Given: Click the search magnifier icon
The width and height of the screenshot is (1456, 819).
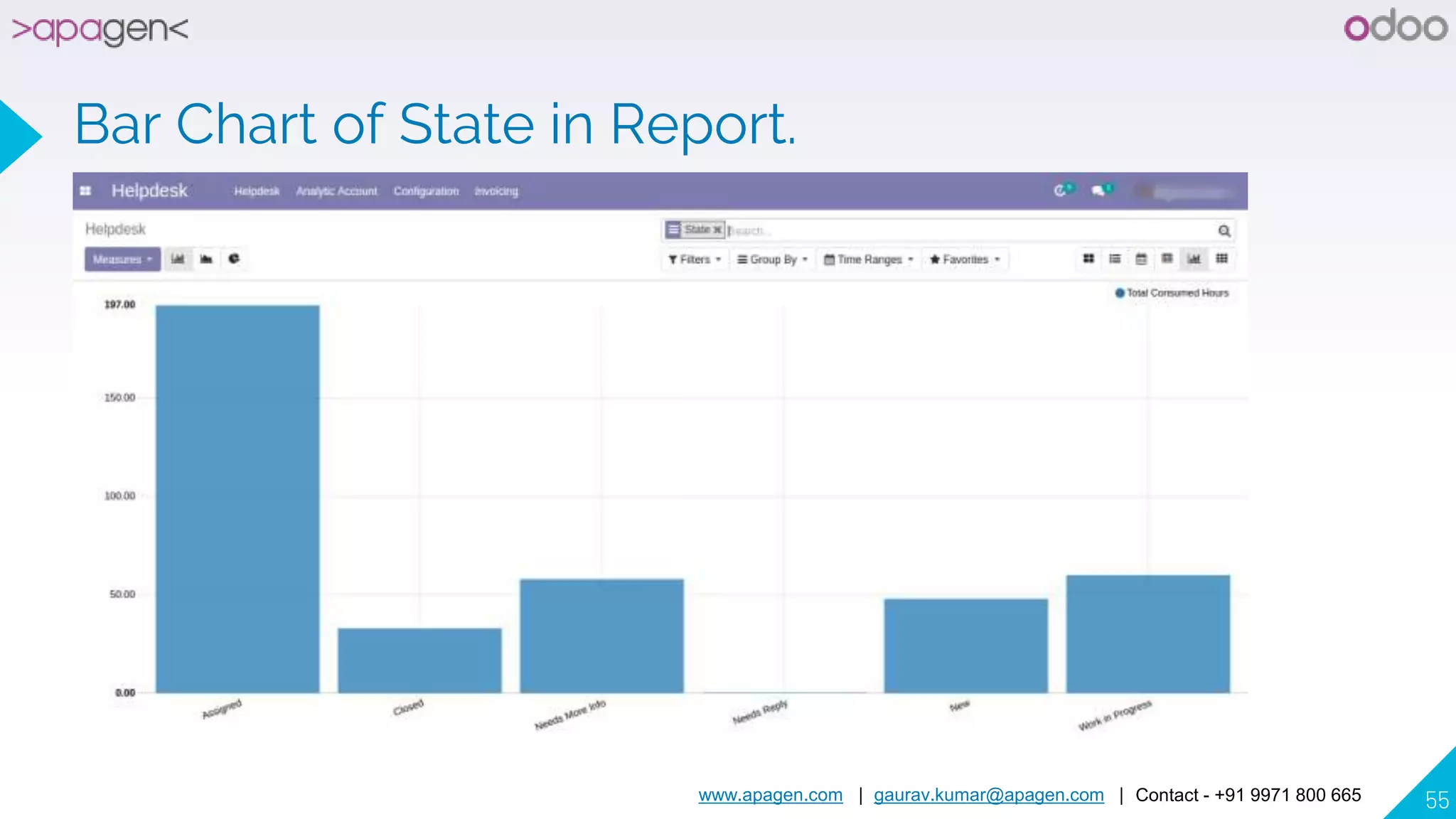Looking at the screenshot, I should coord(1224,230).
